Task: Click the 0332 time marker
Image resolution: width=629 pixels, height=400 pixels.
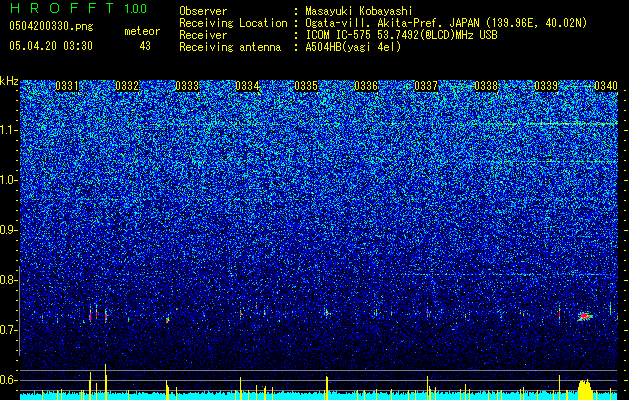Action: click(x=127, y=86)
